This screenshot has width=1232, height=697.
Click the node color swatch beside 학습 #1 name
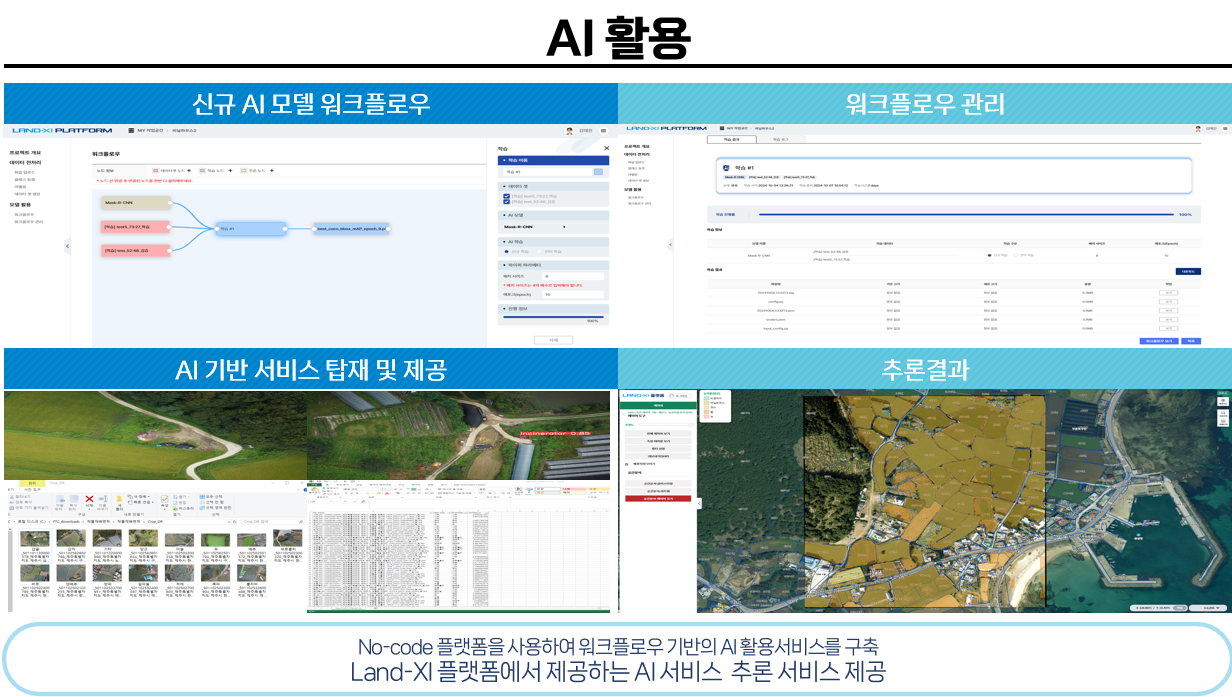(x=598, y=172)
